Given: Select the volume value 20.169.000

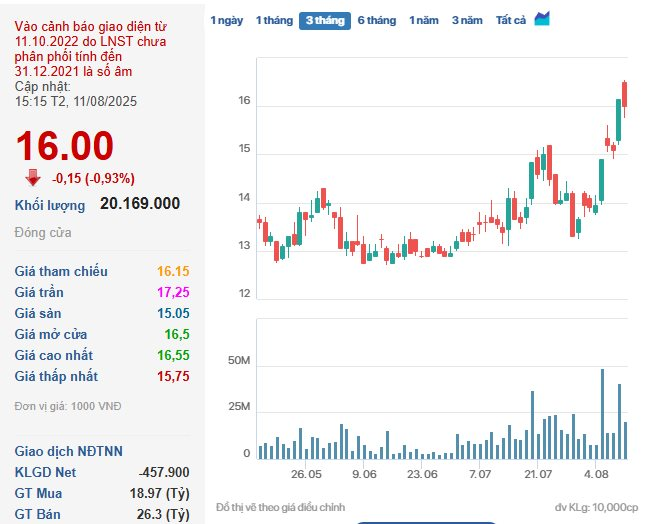Looking at the screenshot, I should coord(140,204).
